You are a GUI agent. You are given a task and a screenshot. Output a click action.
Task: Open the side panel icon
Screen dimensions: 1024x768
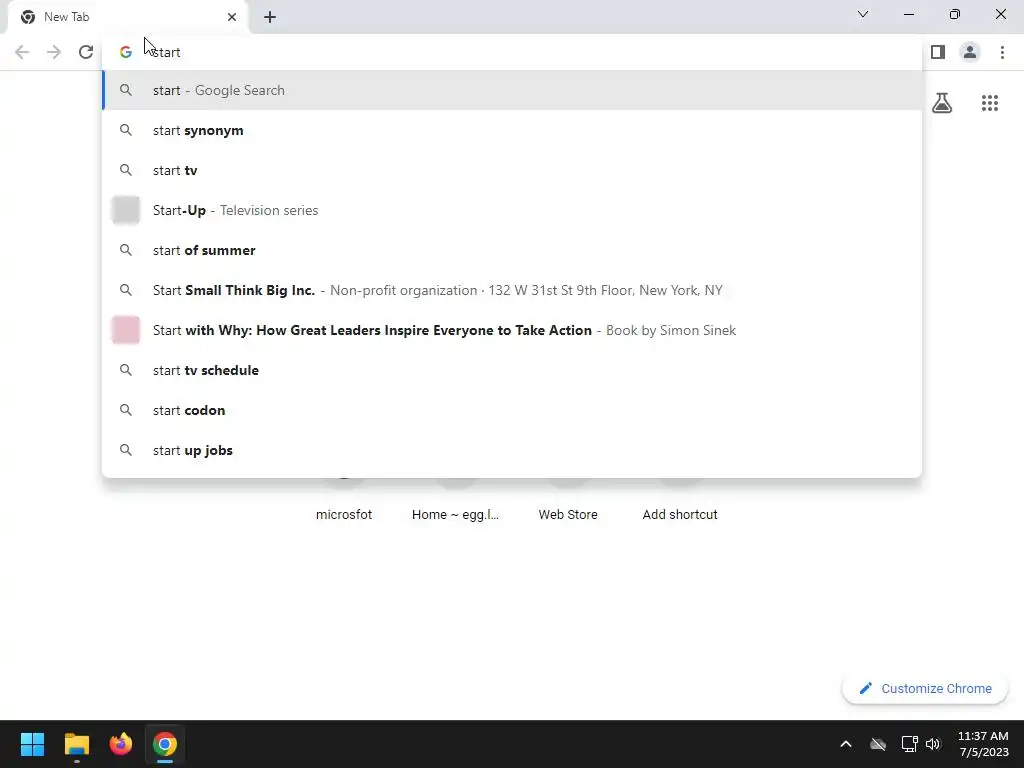(x=938, y=52)
